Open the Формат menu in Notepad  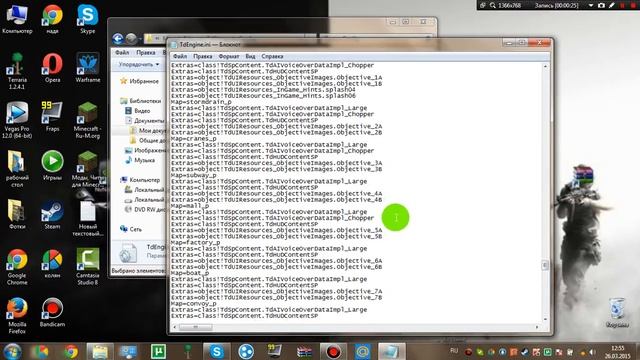point(229,56)
